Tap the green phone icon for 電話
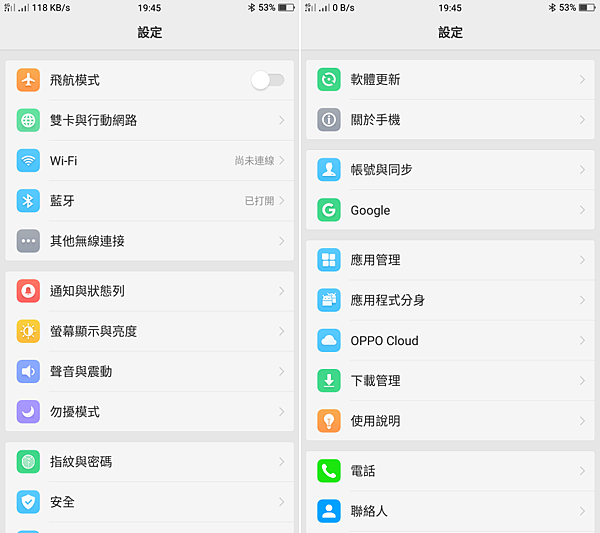 [x=329, y=471]
